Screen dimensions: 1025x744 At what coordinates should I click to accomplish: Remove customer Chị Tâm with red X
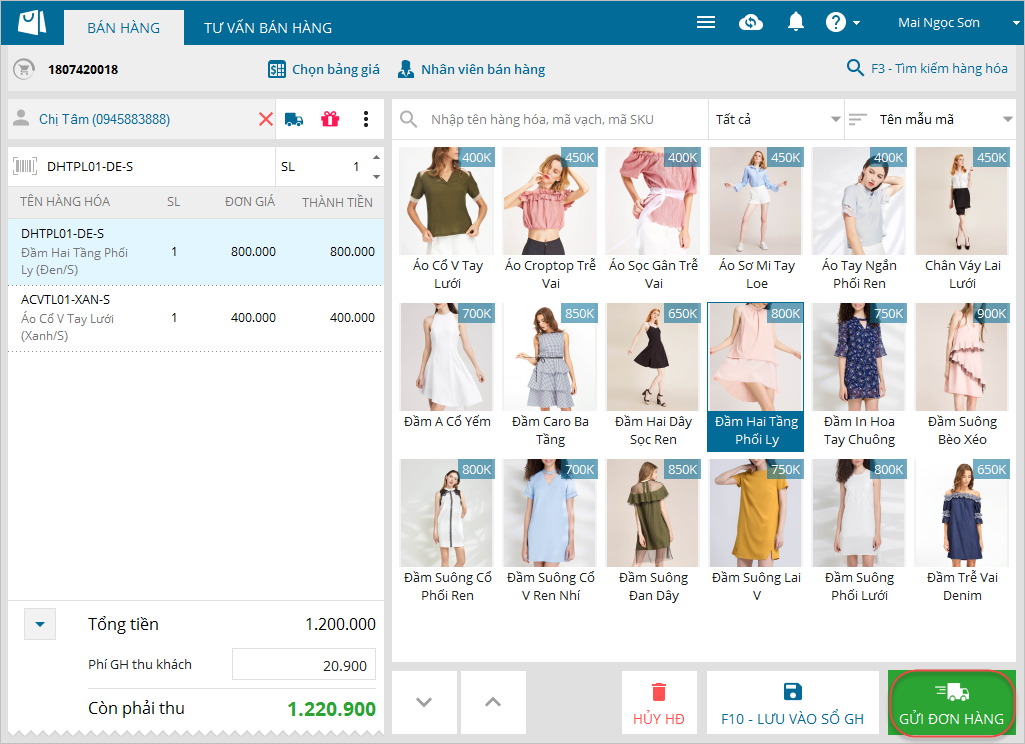tap(266, 119)
